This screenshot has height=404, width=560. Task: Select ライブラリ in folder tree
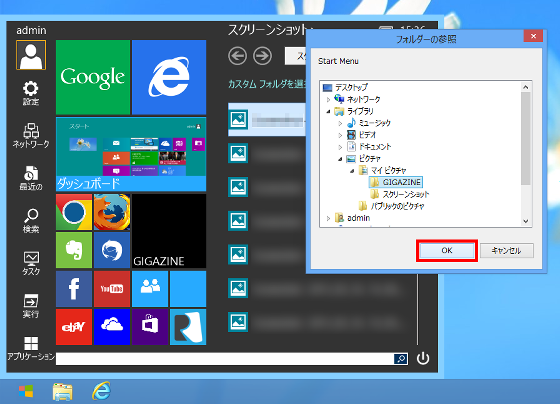(x=360, y=111)
